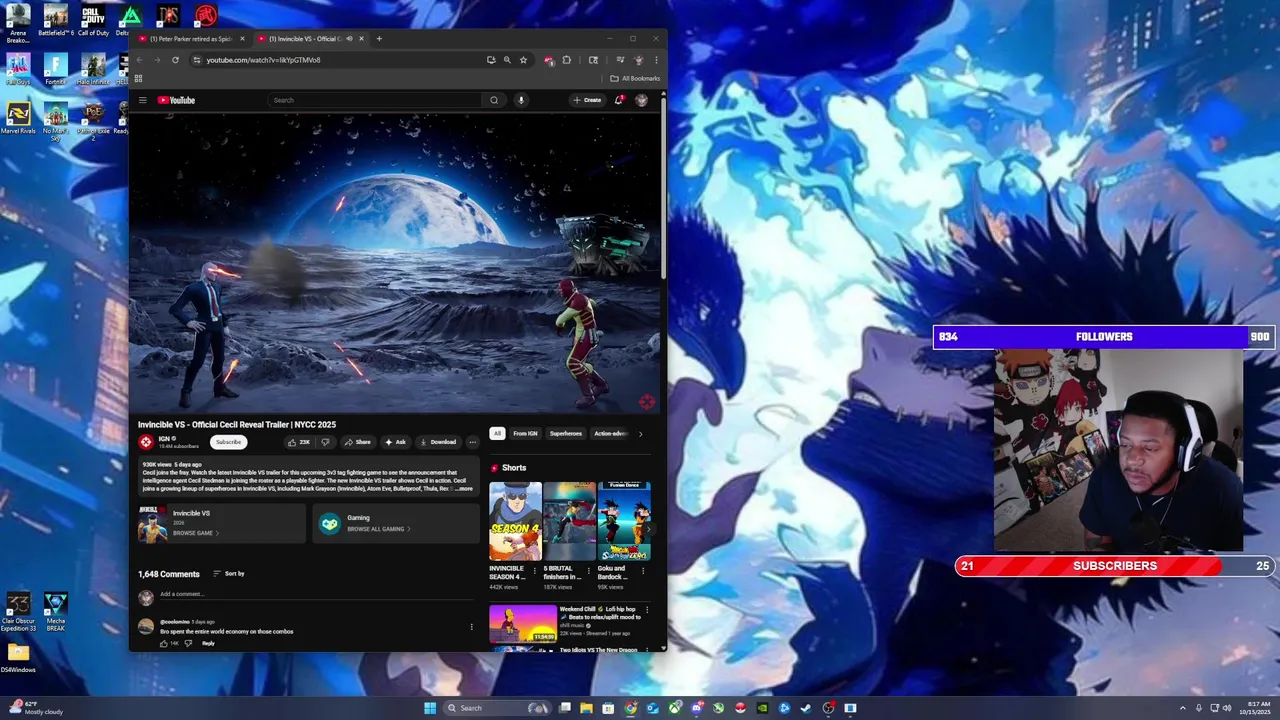
Task: Open the IGN channel avatar
Action: 146,442
